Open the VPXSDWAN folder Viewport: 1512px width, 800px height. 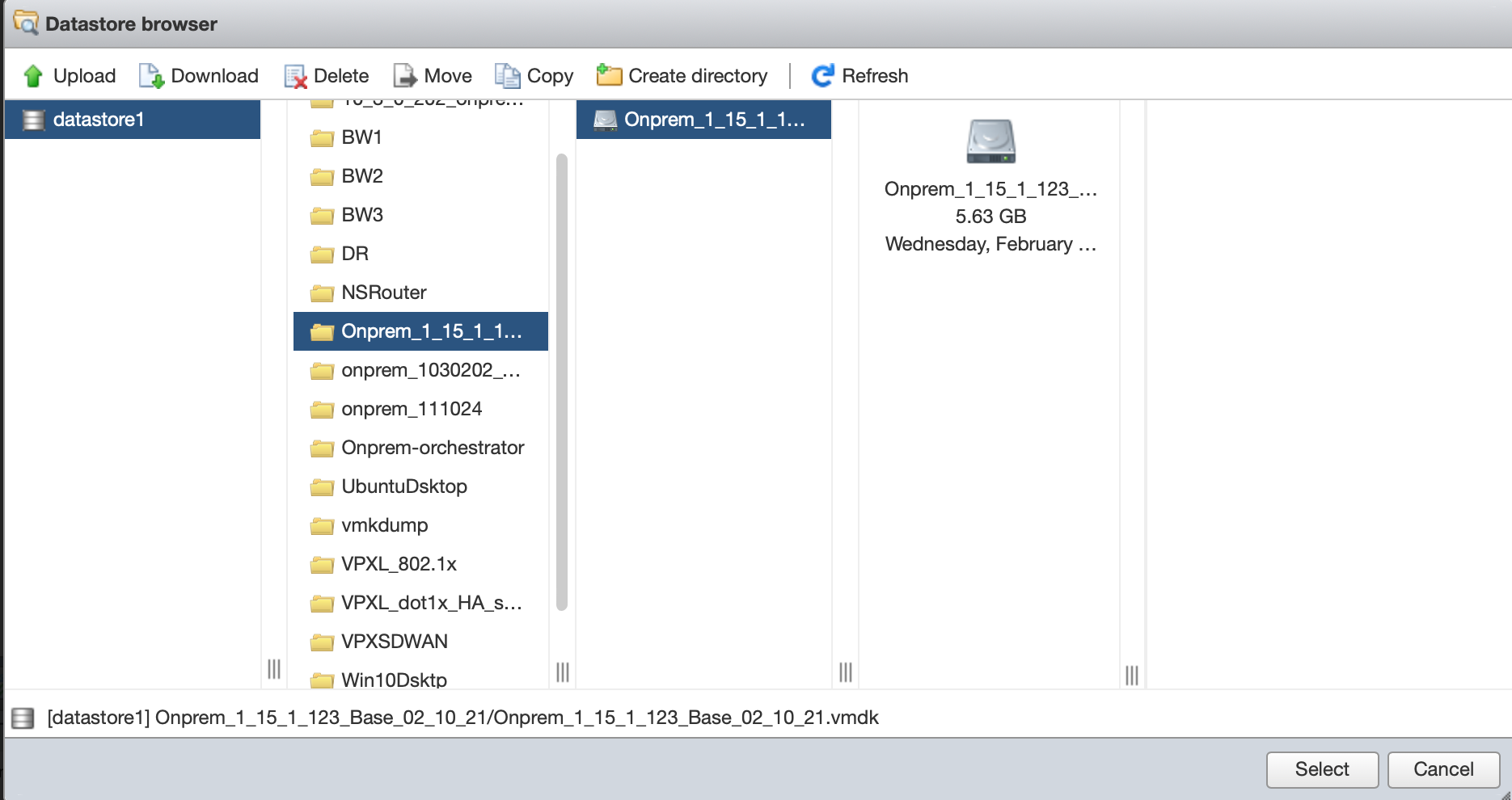(x=420, y=642)
